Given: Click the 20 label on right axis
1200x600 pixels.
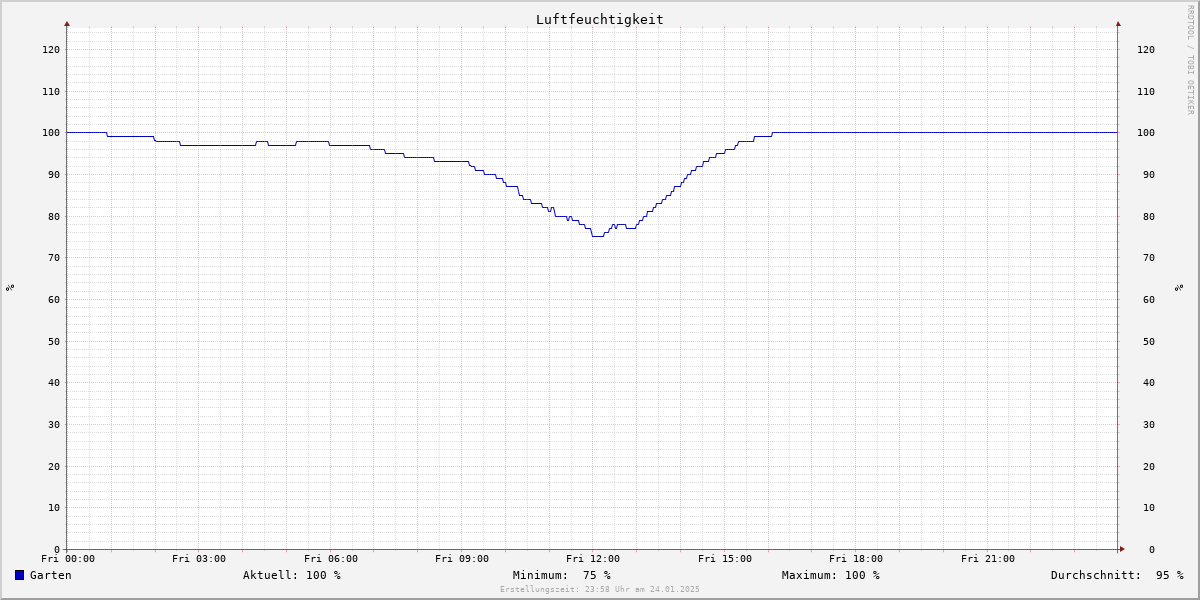Looking at the screenshot, I should (x=1148, y=466).
